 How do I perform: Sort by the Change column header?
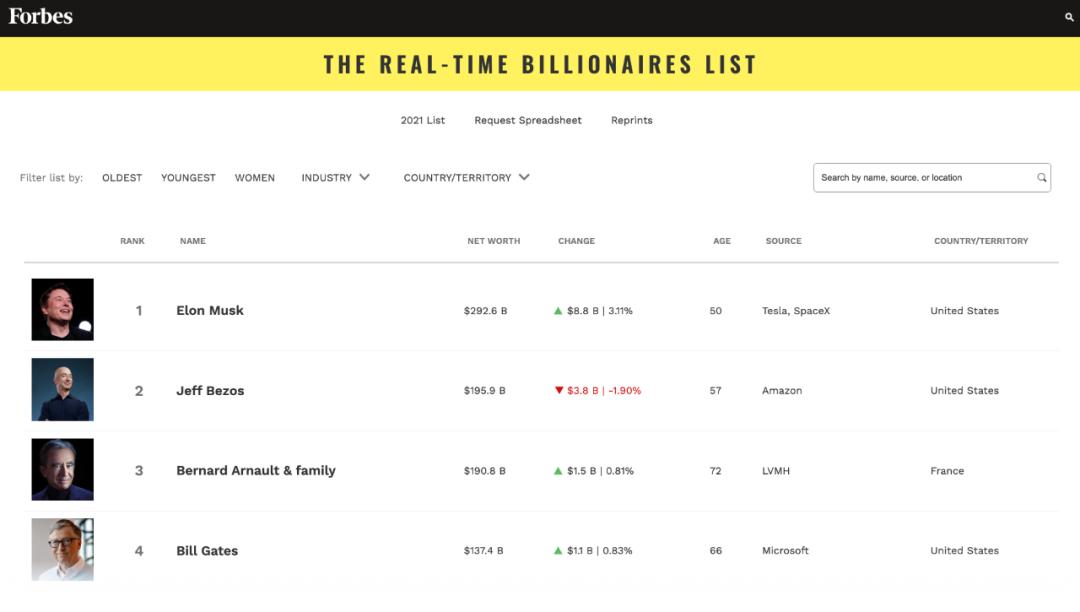point(576,241)
